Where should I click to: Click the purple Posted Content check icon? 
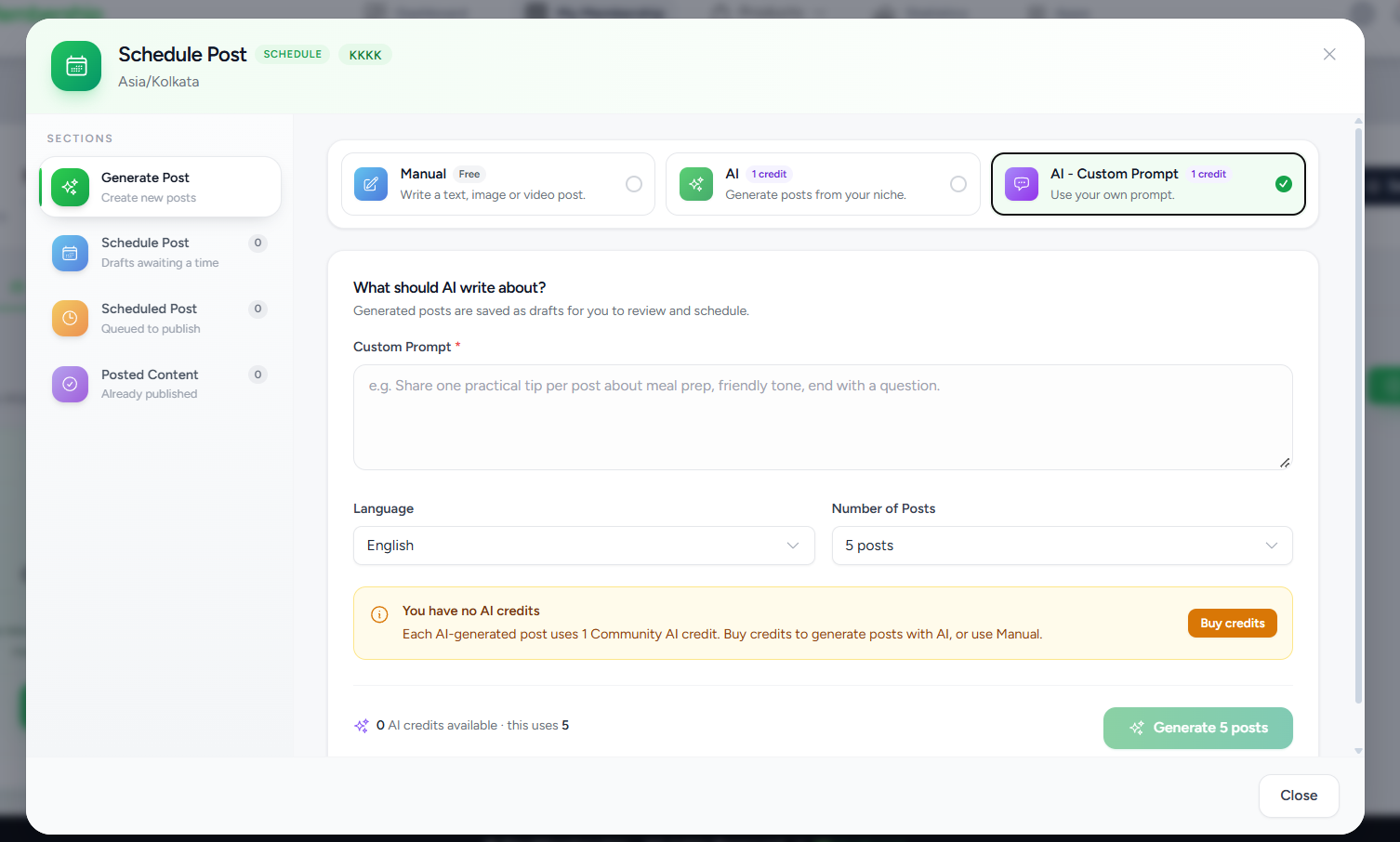click(70, 384)
